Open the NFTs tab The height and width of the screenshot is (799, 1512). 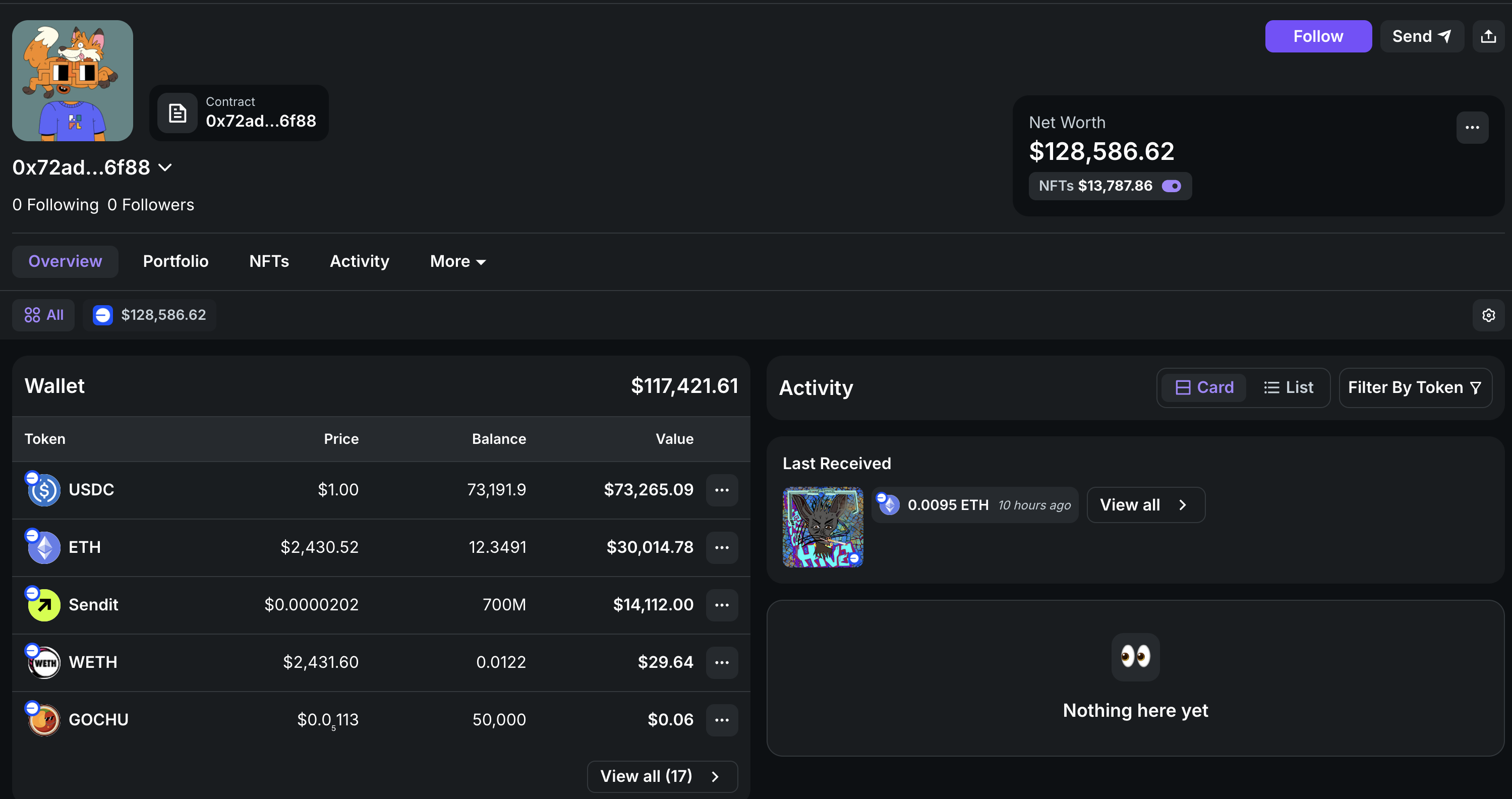click(x=269, y=261)
